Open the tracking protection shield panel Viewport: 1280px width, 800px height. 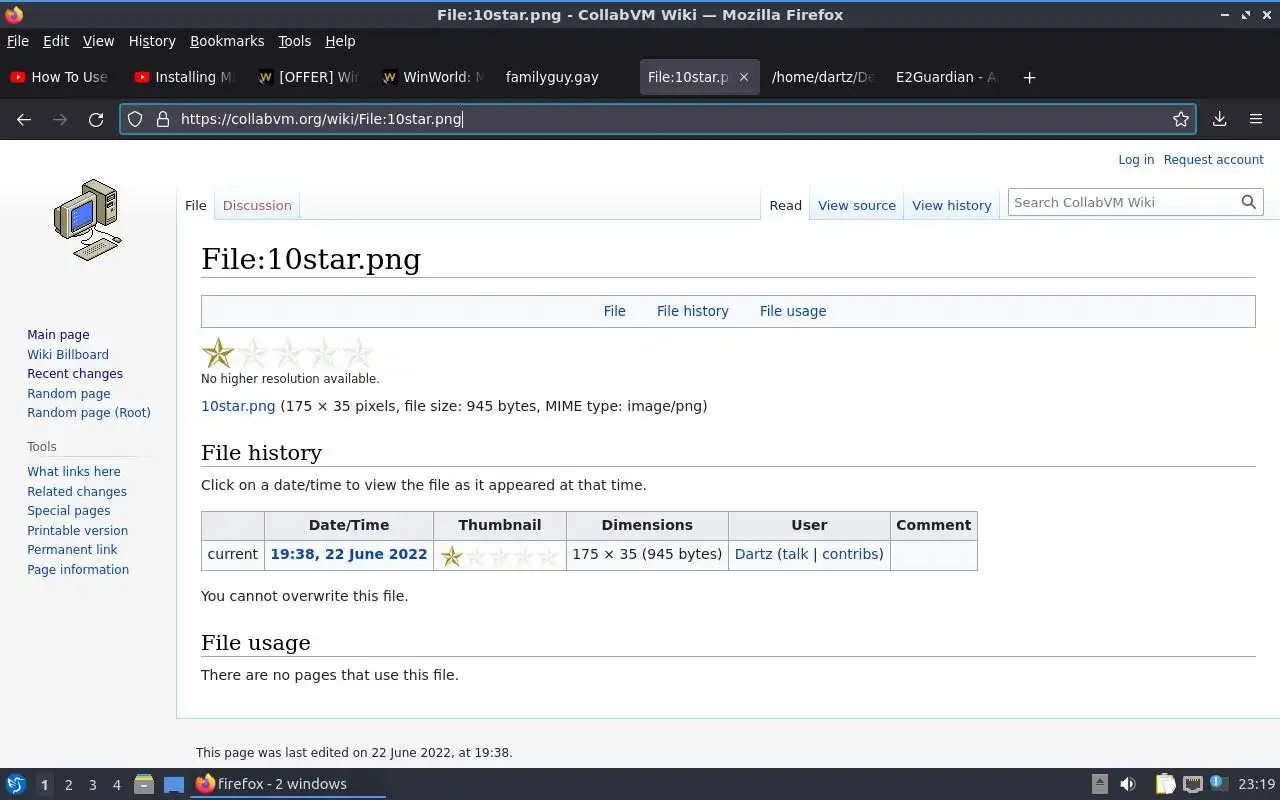coord(136,119)
